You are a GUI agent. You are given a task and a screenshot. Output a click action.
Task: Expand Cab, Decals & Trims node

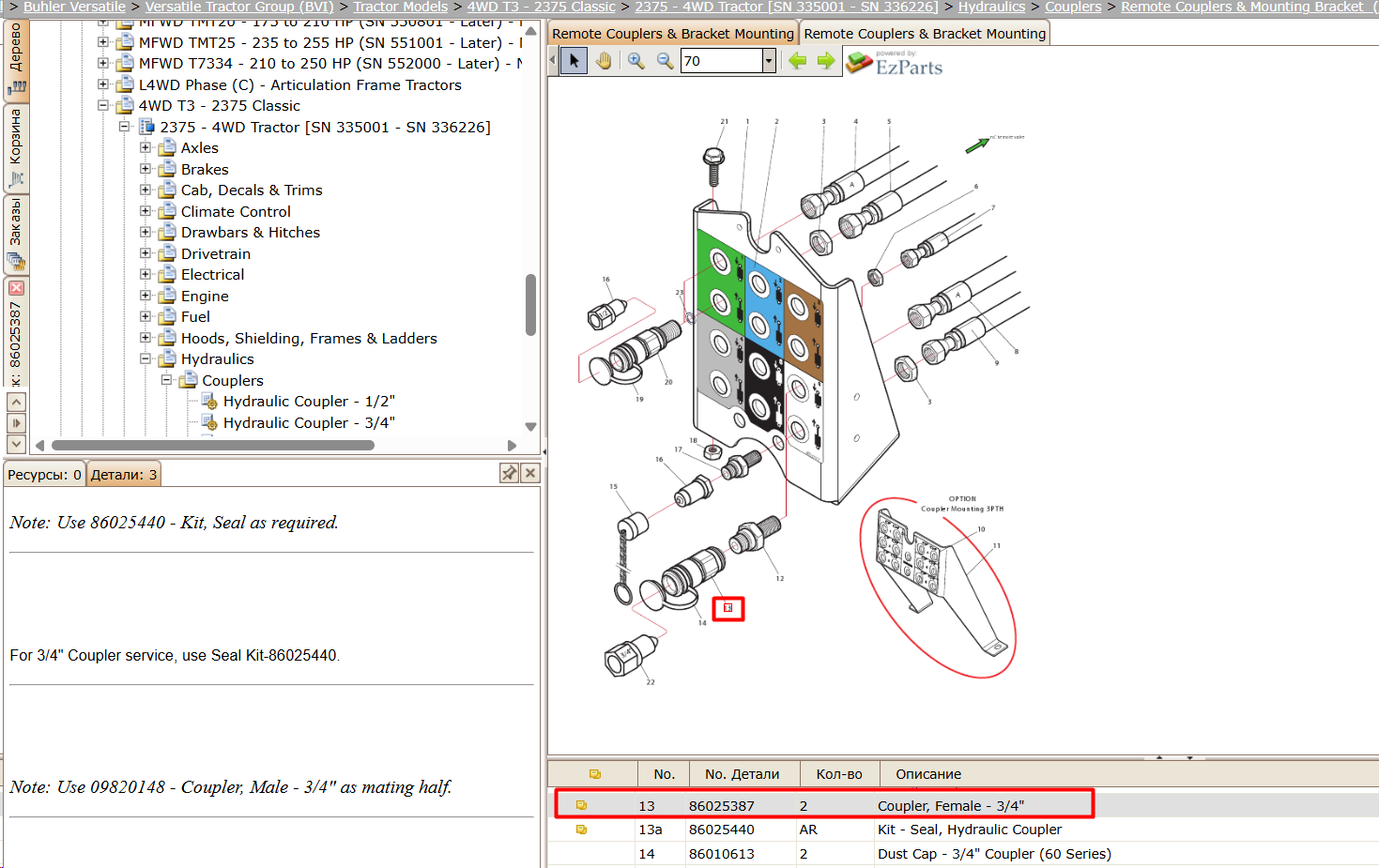[146, 190]
